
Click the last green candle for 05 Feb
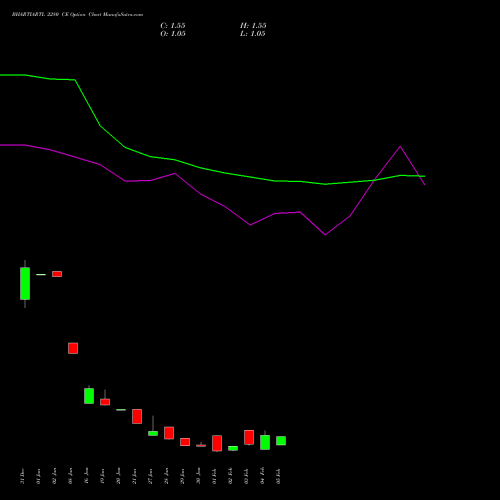coord(281,441)
